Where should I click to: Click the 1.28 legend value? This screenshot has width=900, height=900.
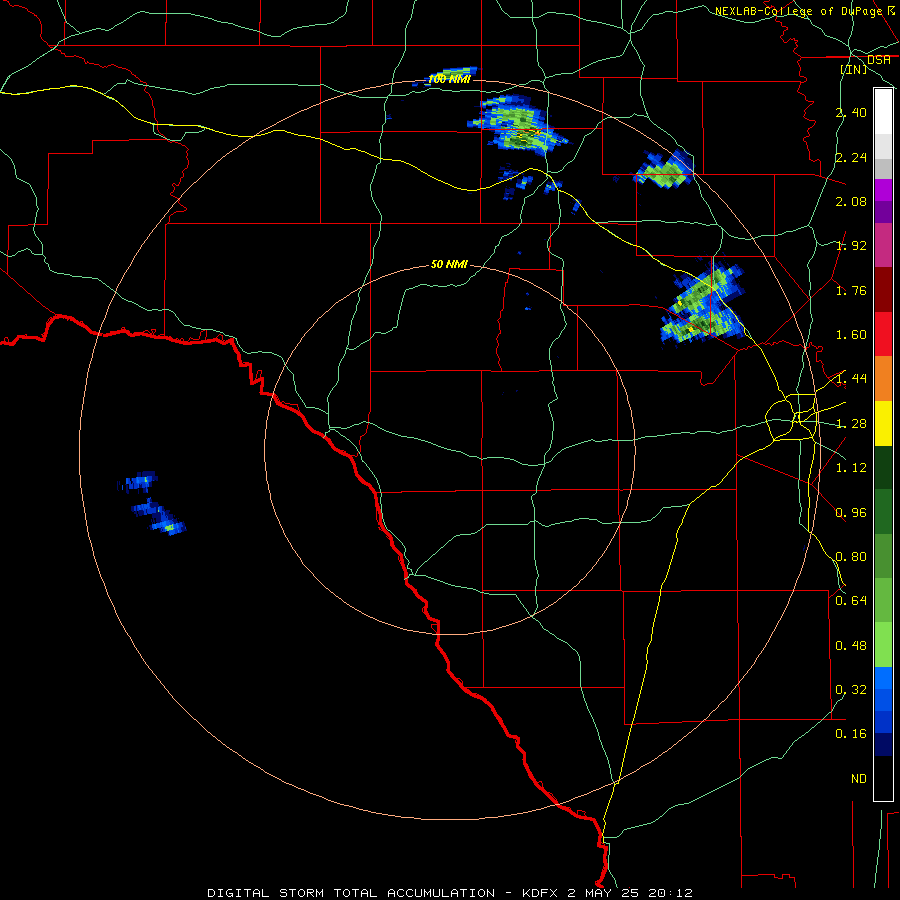(x=851, y=424)
